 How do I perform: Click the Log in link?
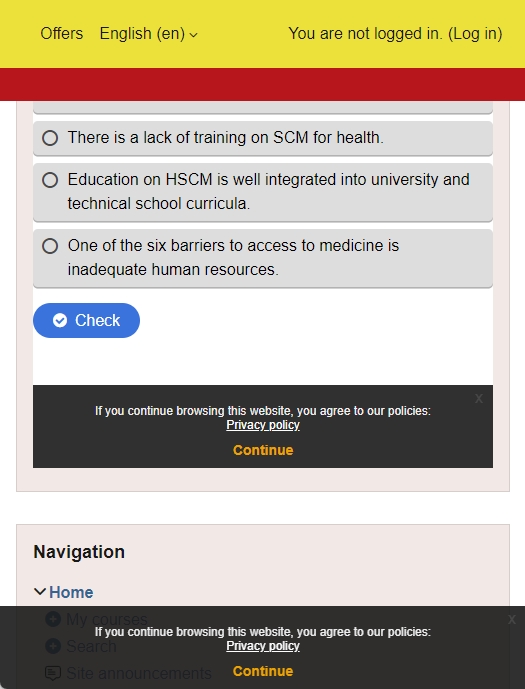pos(475,34)
